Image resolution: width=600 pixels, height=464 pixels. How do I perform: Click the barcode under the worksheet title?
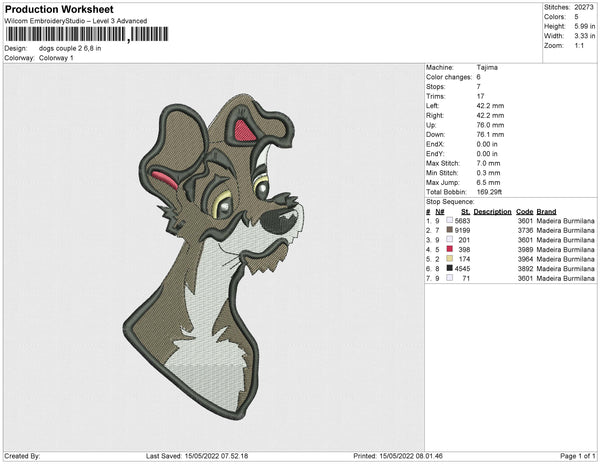point(86,34)
